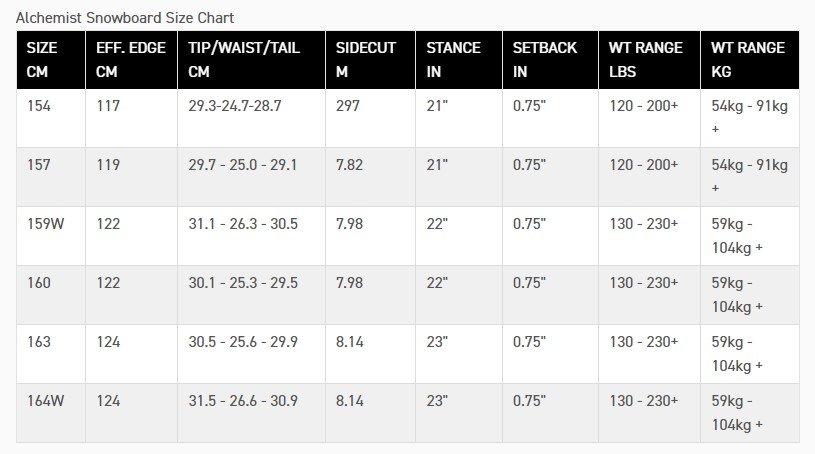The height and width of the screenshot is (454, 815).
Task: Select the 159W size cell
Action: click(x=51, y=236)
